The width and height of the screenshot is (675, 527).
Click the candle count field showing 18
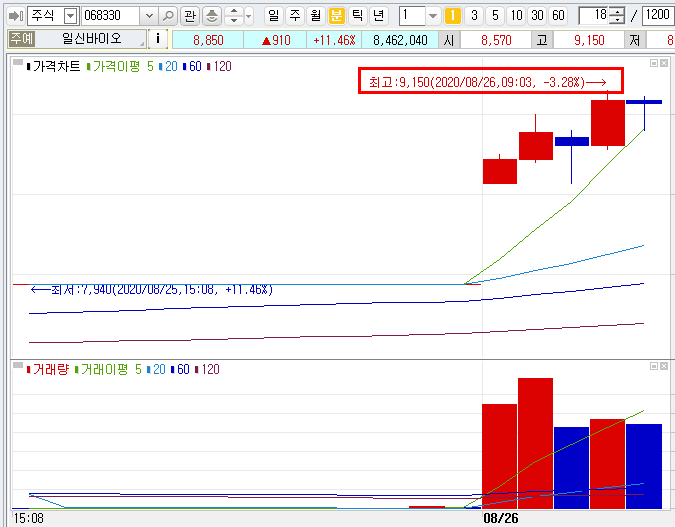coord(594,16)
